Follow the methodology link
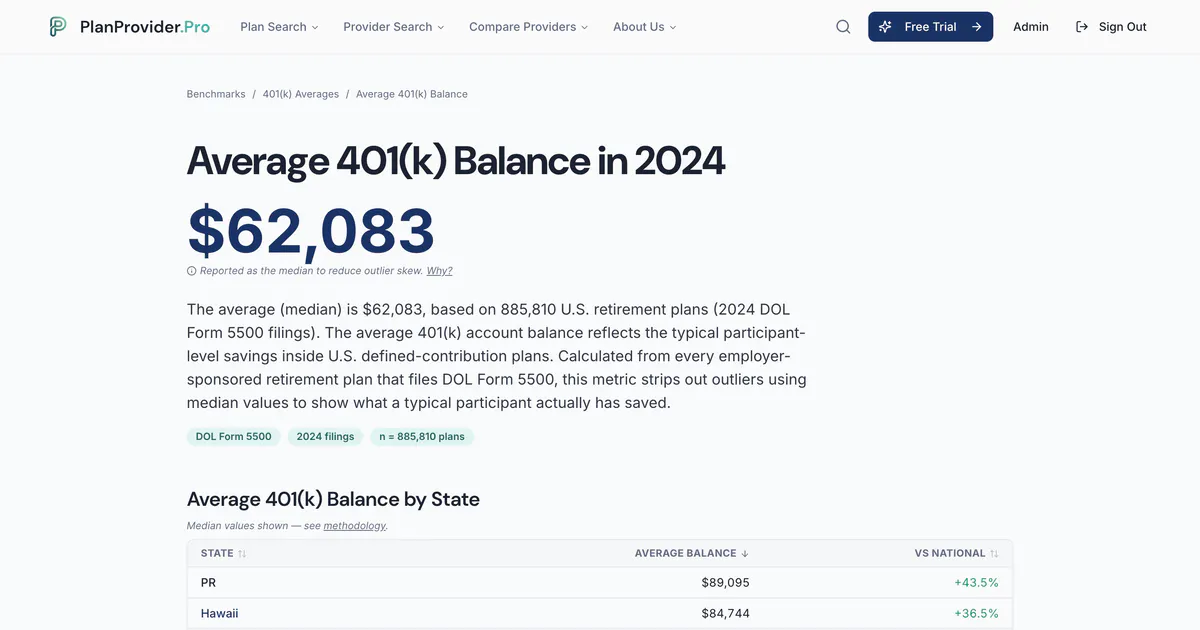The width and height of the screenshot is (1200, 630). click(354, 526)
